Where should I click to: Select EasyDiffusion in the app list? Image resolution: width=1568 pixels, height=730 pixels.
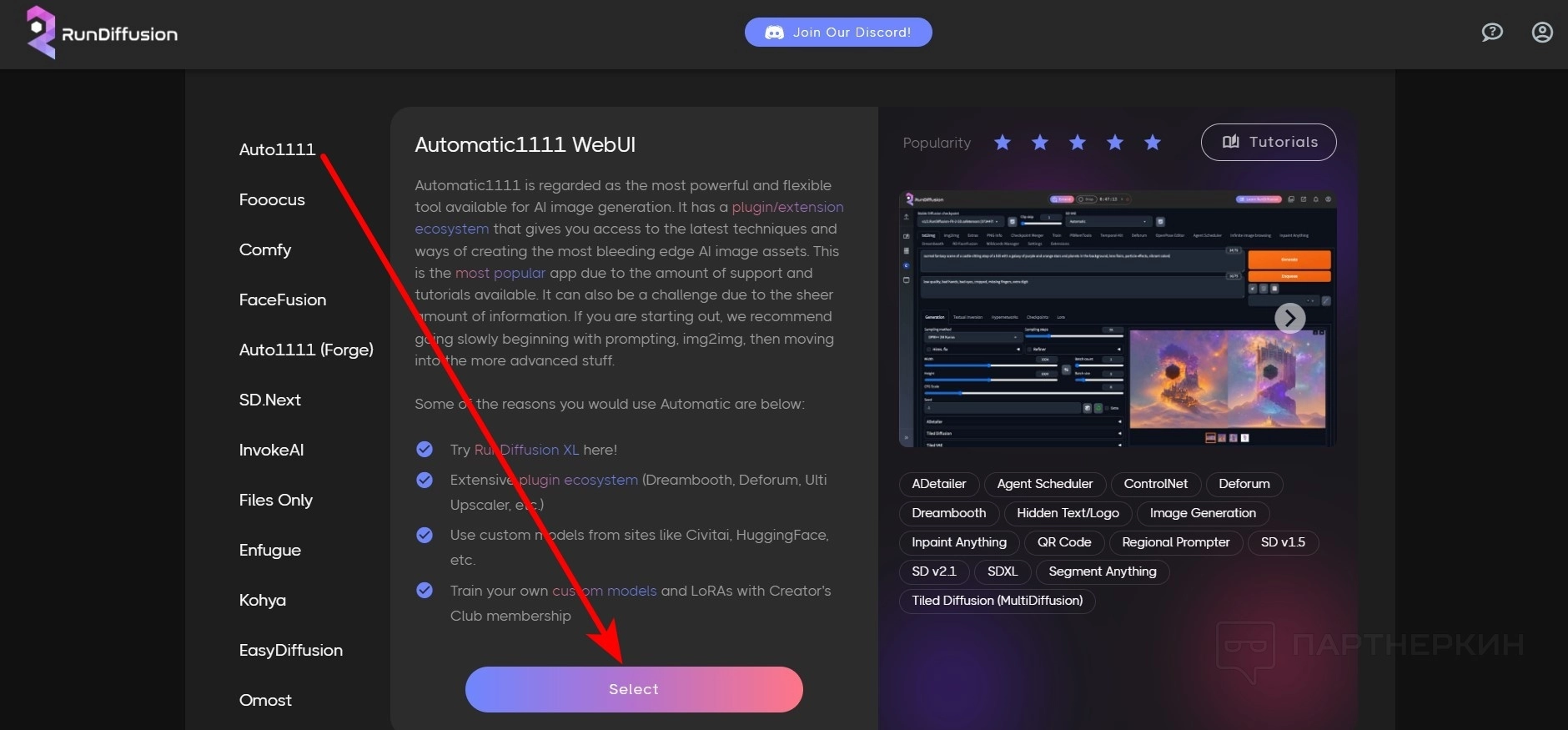point(291,650)
